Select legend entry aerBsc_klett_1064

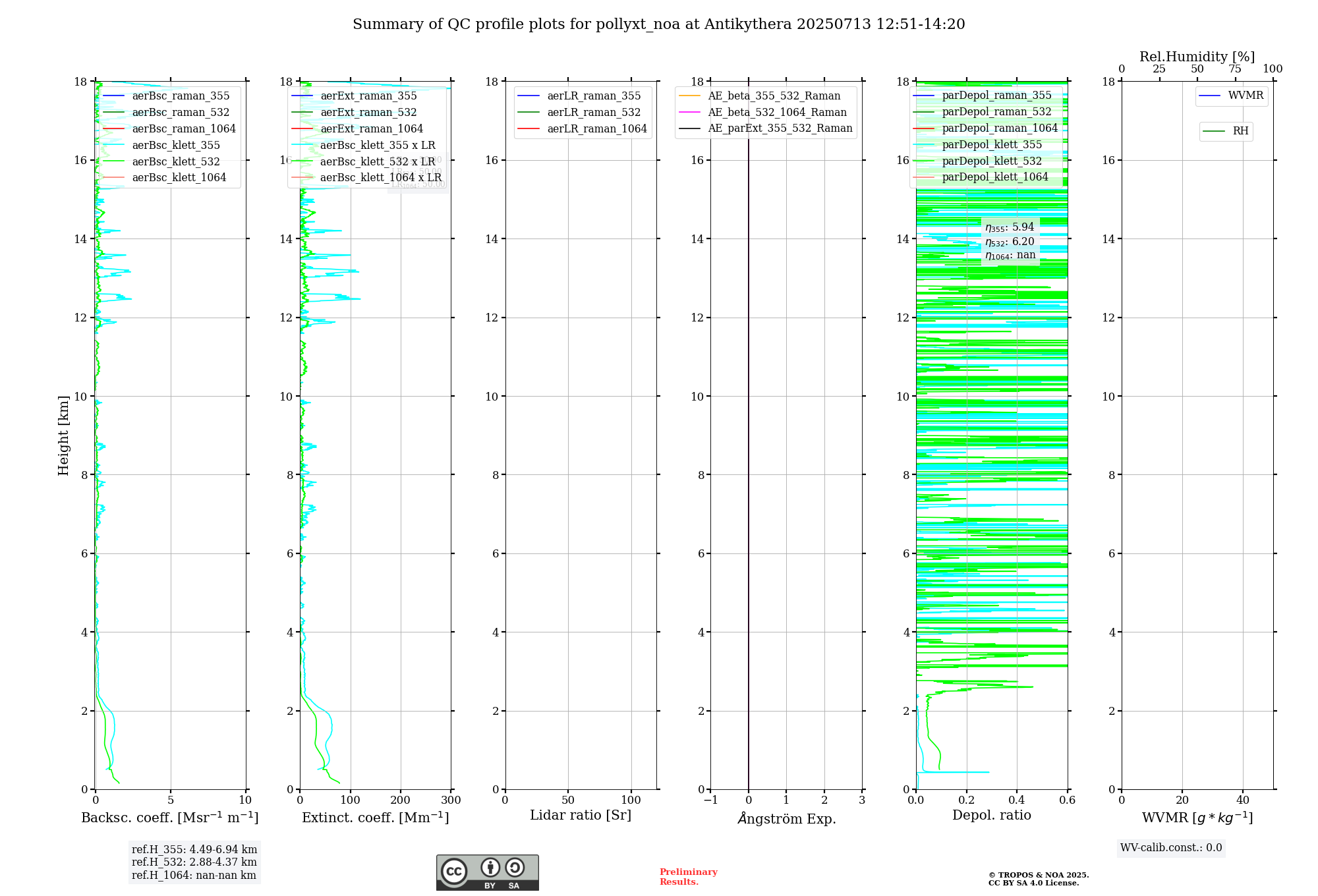tap(165, 178)
